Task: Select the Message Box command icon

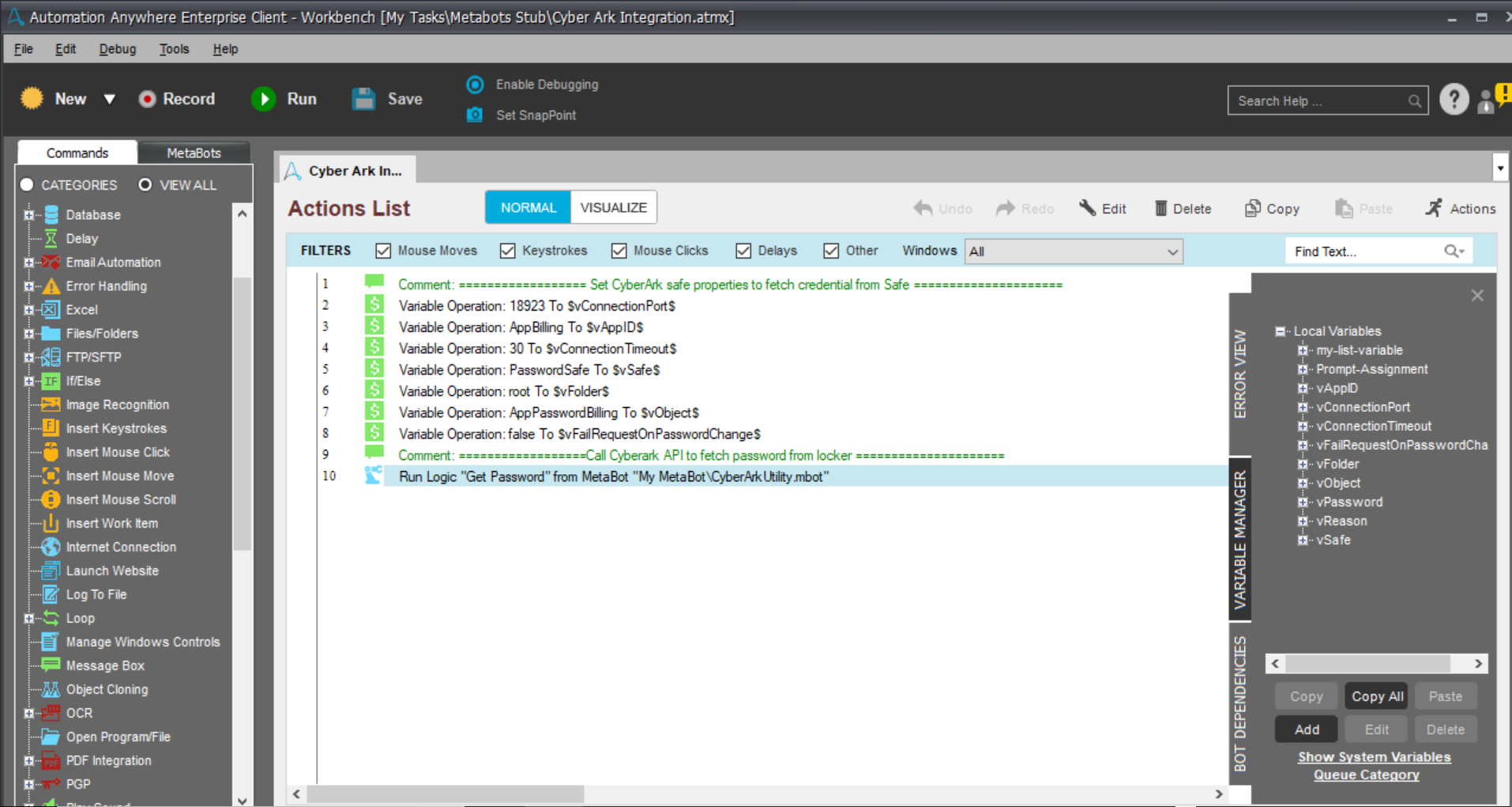Action: (x=51, y=666)
